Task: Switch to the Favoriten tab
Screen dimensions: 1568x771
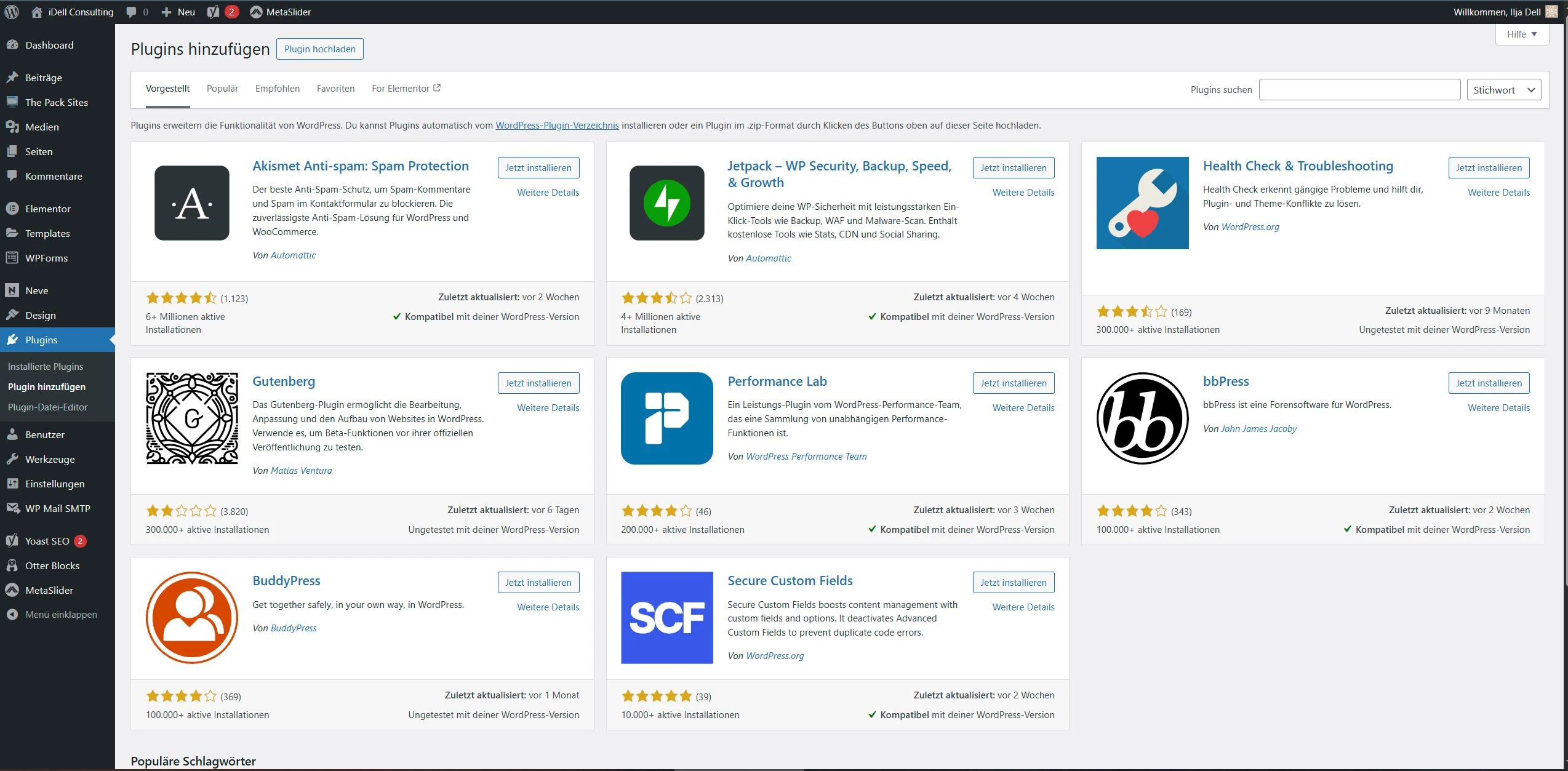Action: (335, 89)
